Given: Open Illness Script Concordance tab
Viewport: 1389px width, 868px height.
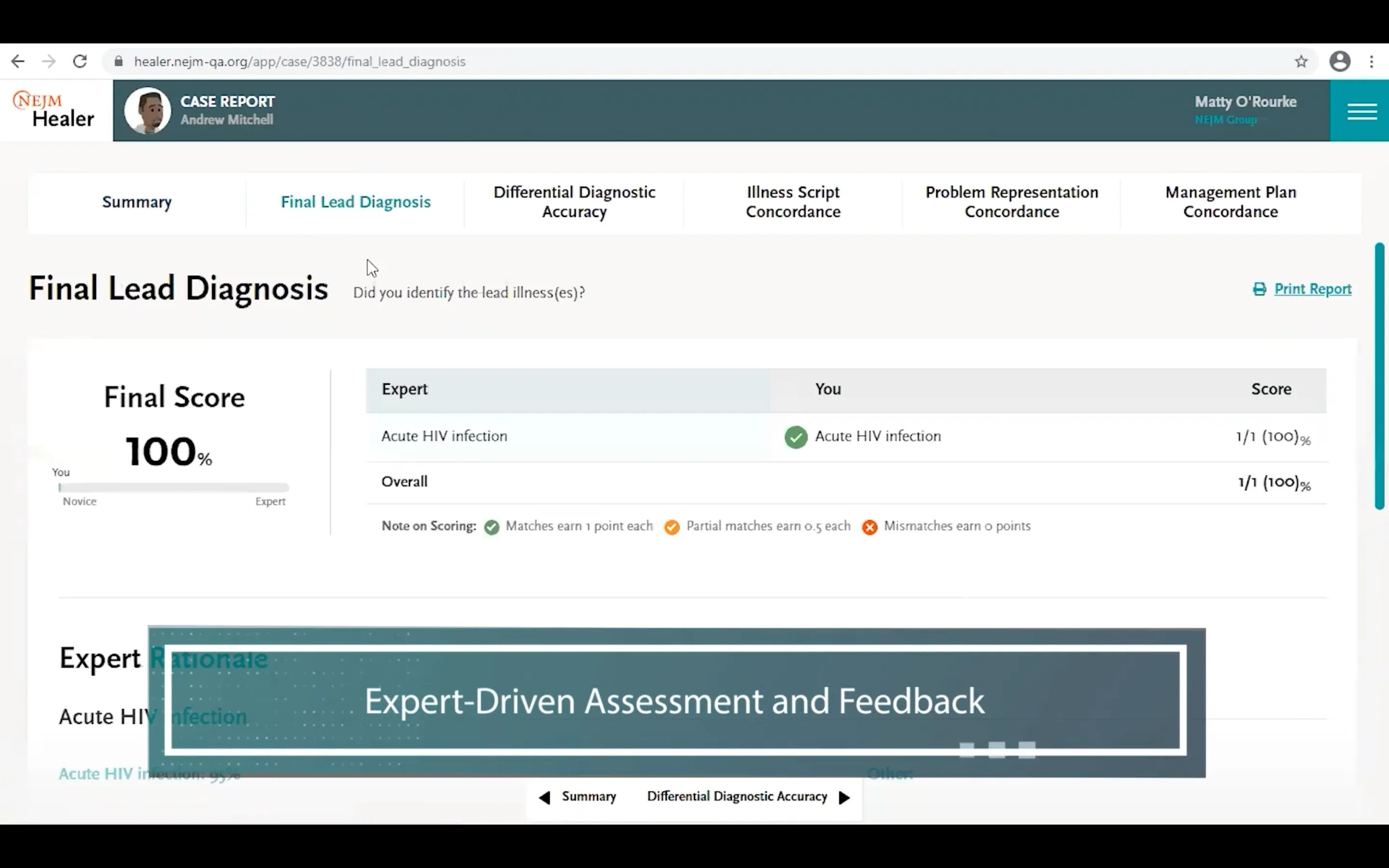Looking at the screenshot, I should (x=793, y=202).
